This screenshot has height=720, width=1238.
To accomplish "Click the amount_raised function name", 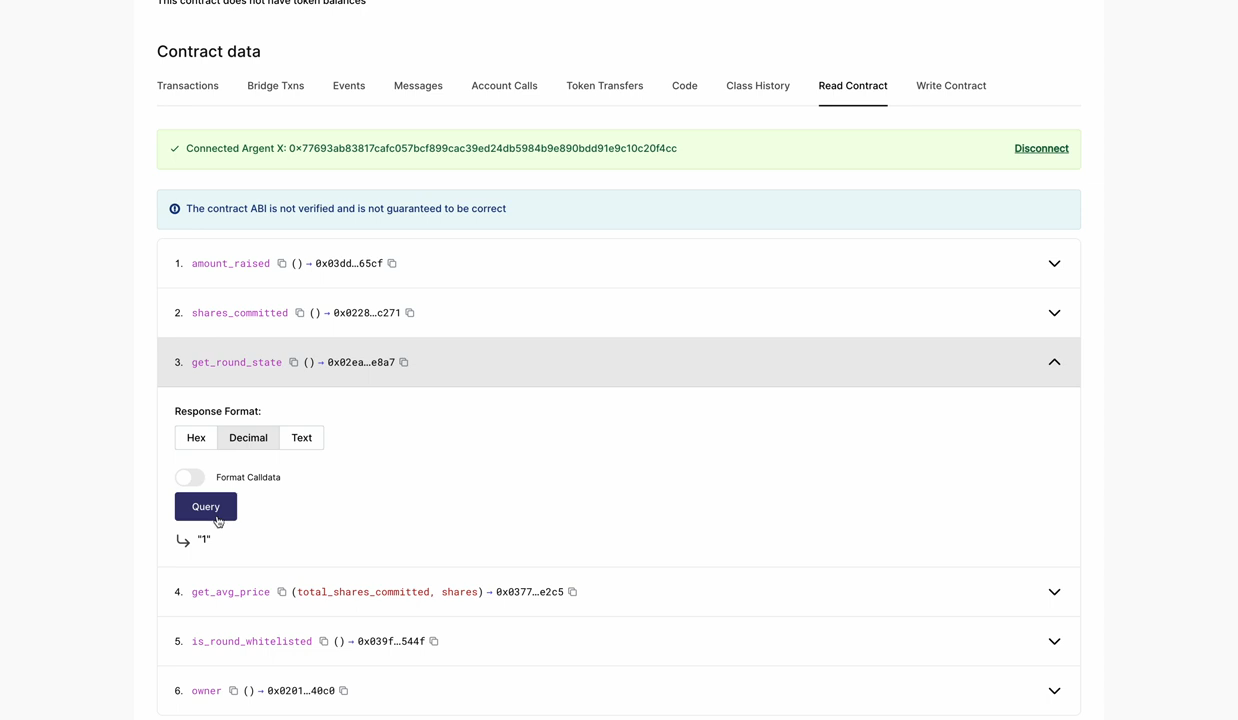I will pos(231,264).
